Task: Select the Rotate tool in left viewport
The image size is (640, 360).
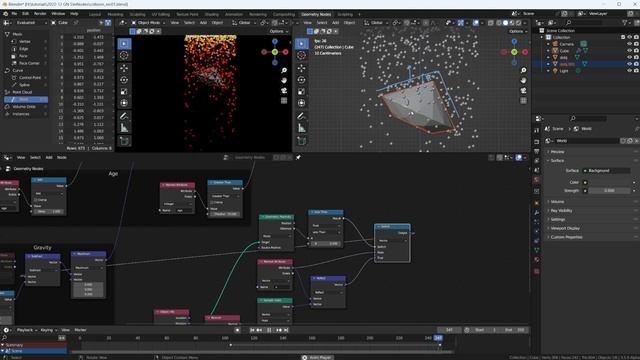Action: point(124,80)
